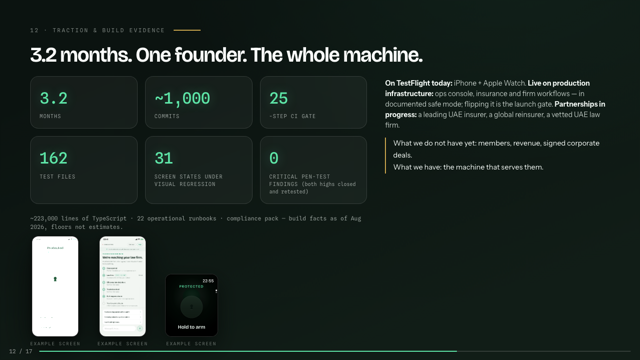Select the 162 Test Files card

84,170
